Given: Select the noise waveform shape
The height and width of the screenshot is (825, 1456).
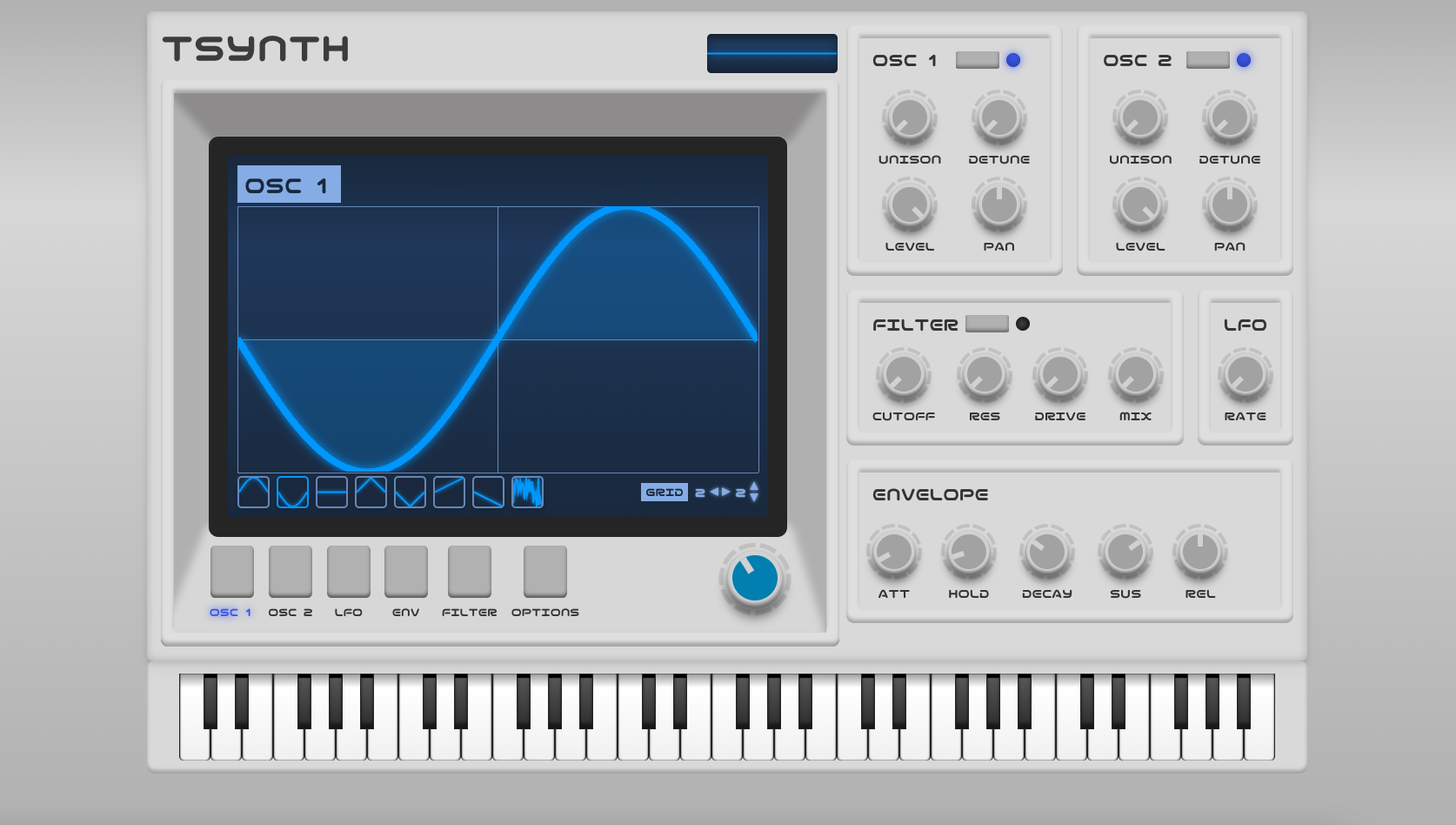Looking at the screenshot, I should [527, 493].
